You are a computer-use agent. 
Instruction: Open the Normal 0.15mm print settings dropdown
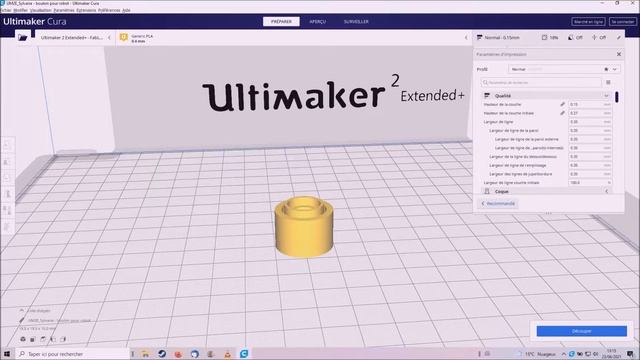pos(548,38)
